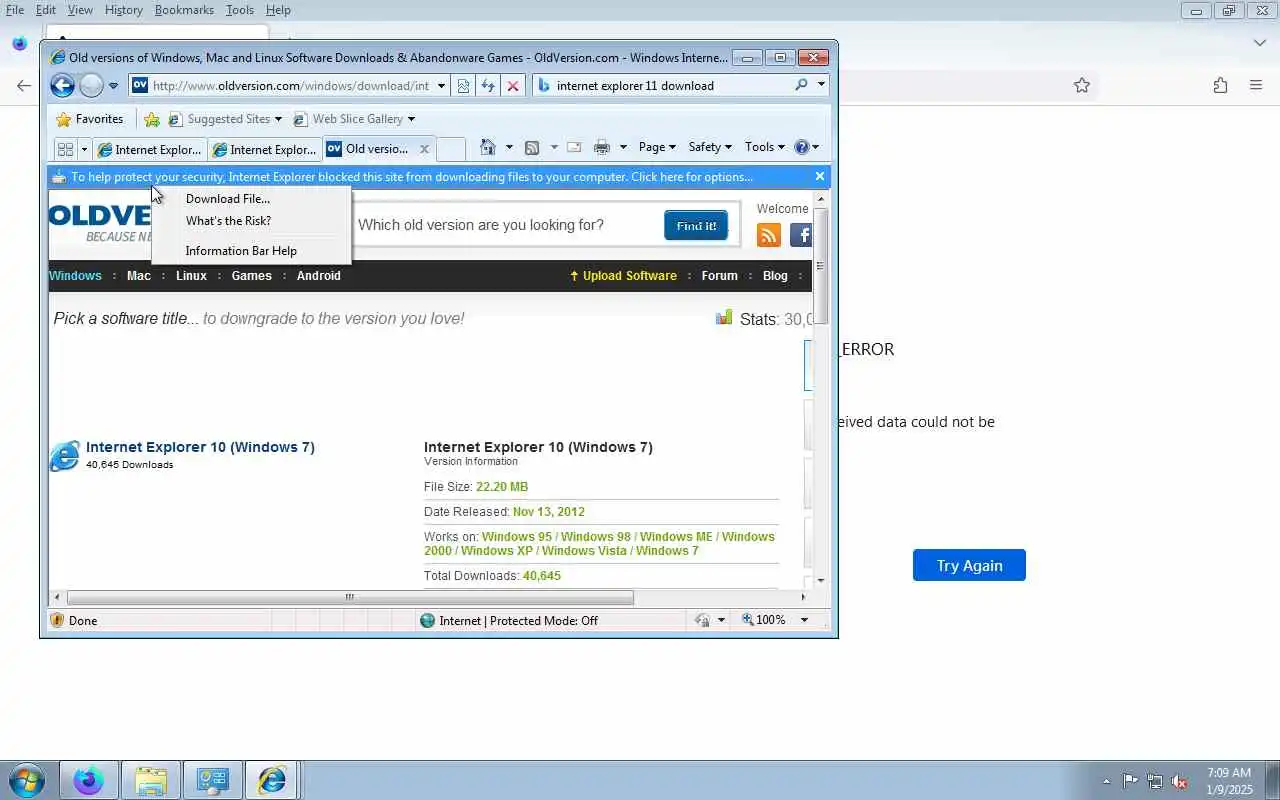Click the Read Mail icon in command bar
This screenshot has height=800, width=1280.
(574, 147)
